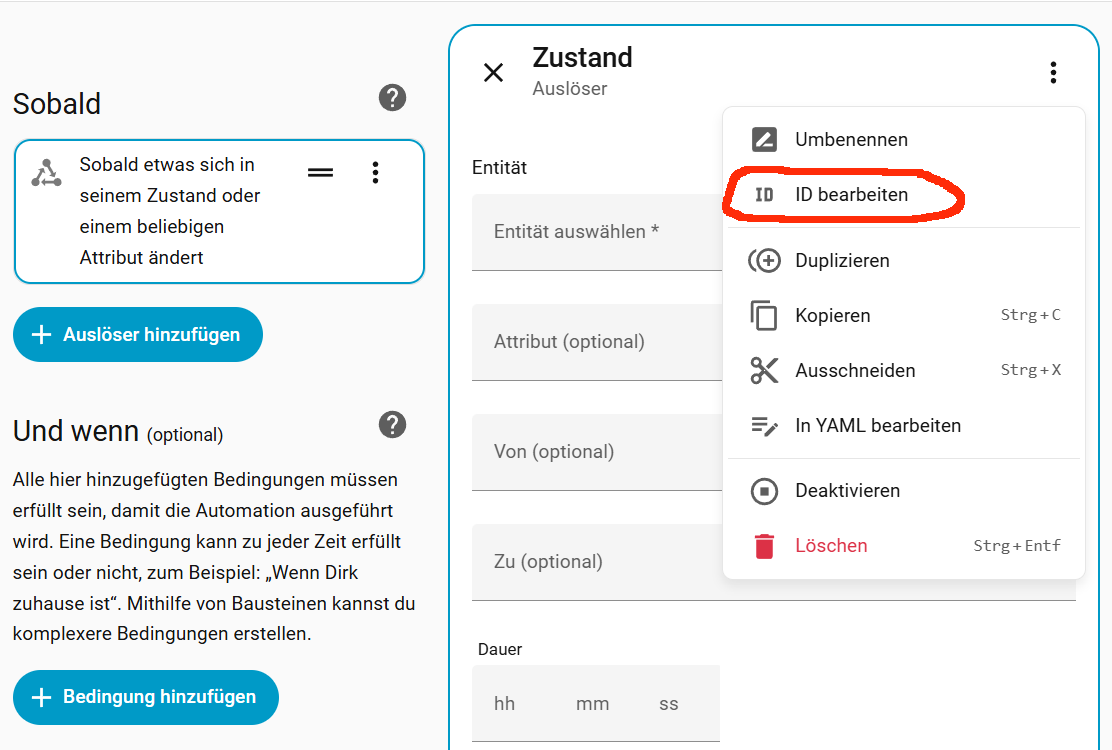Open the Zustand panel overflow menu

pyautogui.click(x=1052, y=72)
